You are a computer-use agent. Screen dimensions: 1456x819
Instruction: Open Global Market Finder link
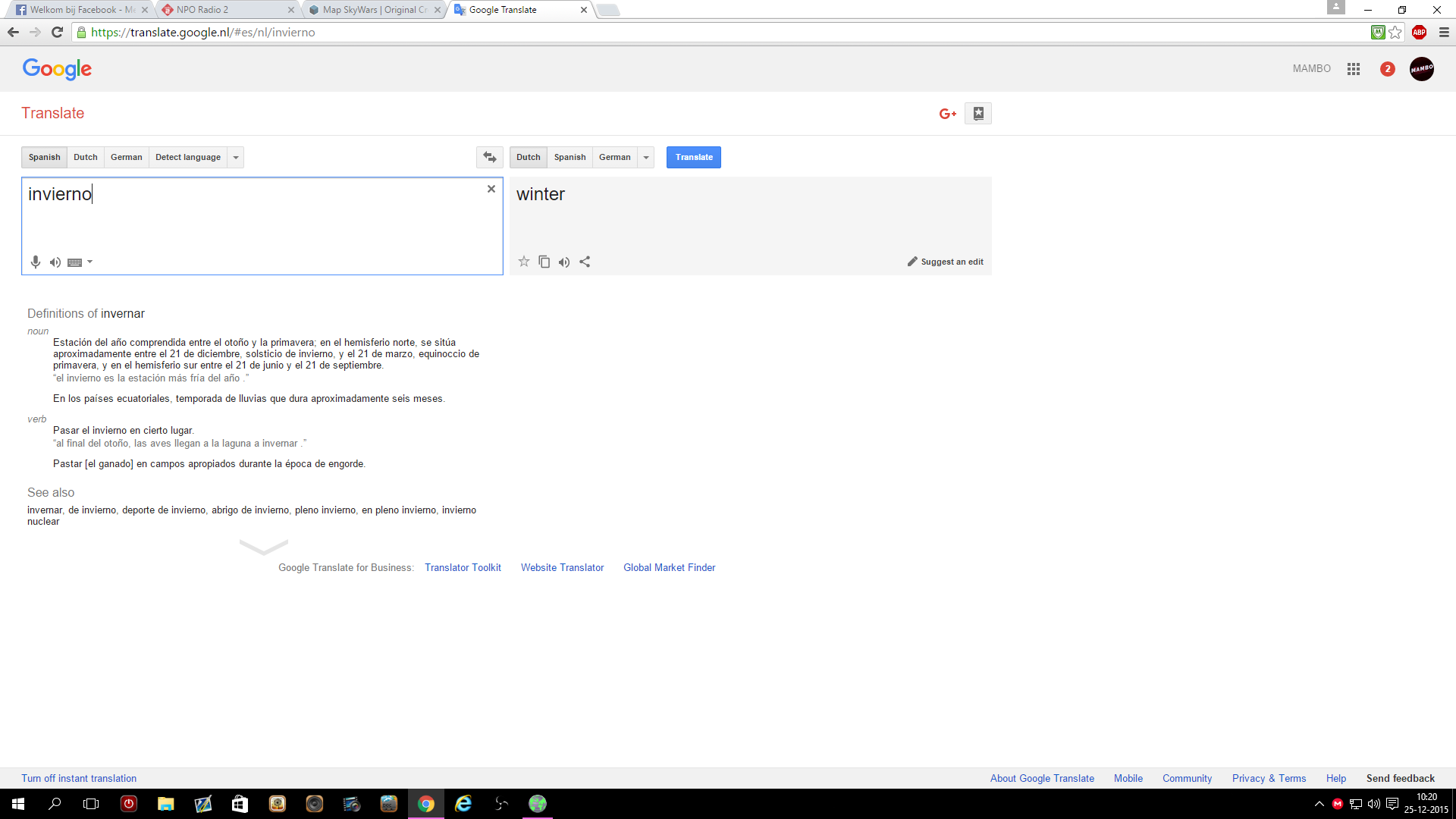tap(670, 567)
